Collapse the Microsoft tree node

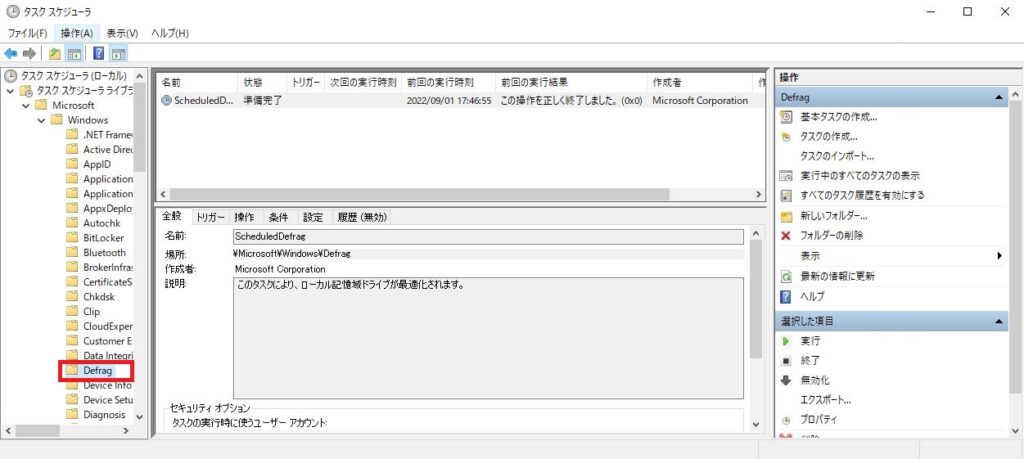(x=26, y=105)
